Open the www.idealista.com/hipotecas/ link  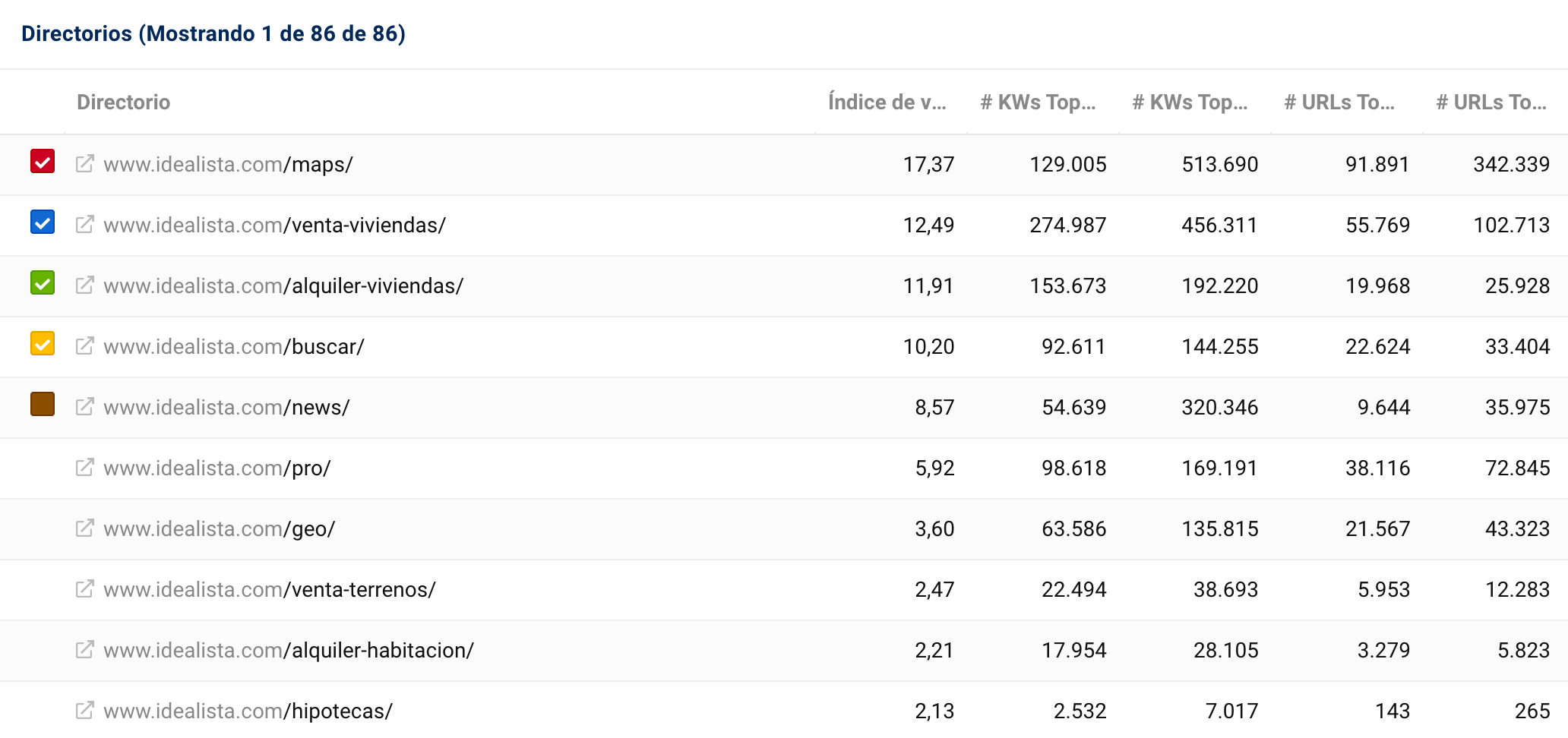tap(248, 711)
